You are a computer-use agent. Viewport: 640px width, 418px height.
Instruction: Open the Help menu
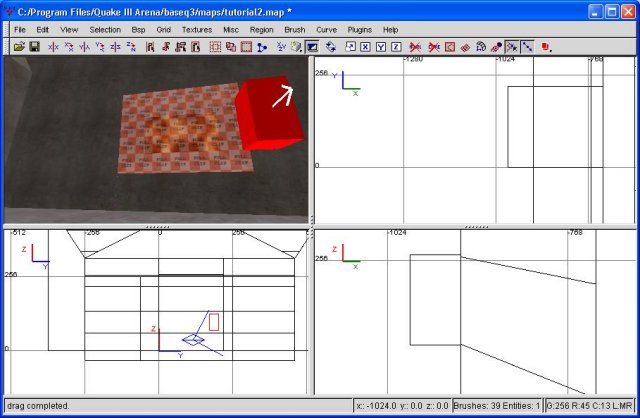pos(391,29)
